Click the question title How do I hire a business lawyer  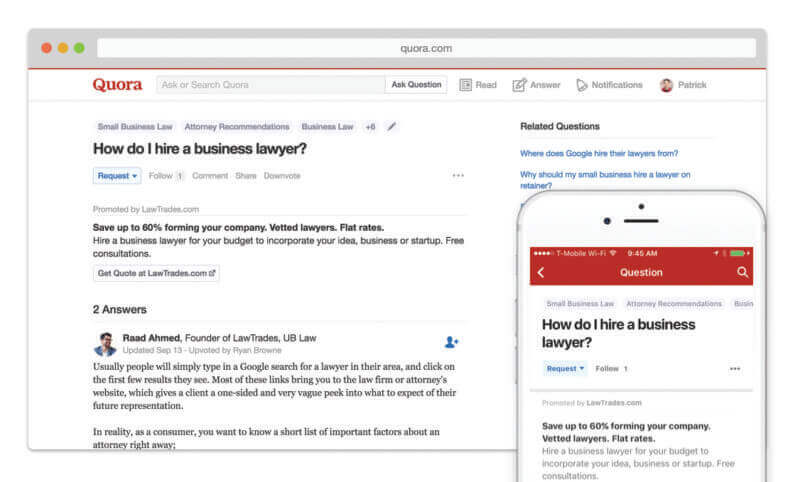pos(199,149)
